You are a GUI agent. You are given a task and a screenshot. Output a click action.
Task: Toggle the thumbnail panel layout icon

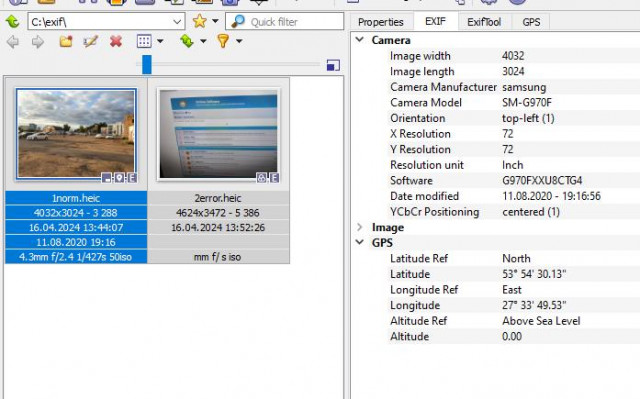pos(333,65)
